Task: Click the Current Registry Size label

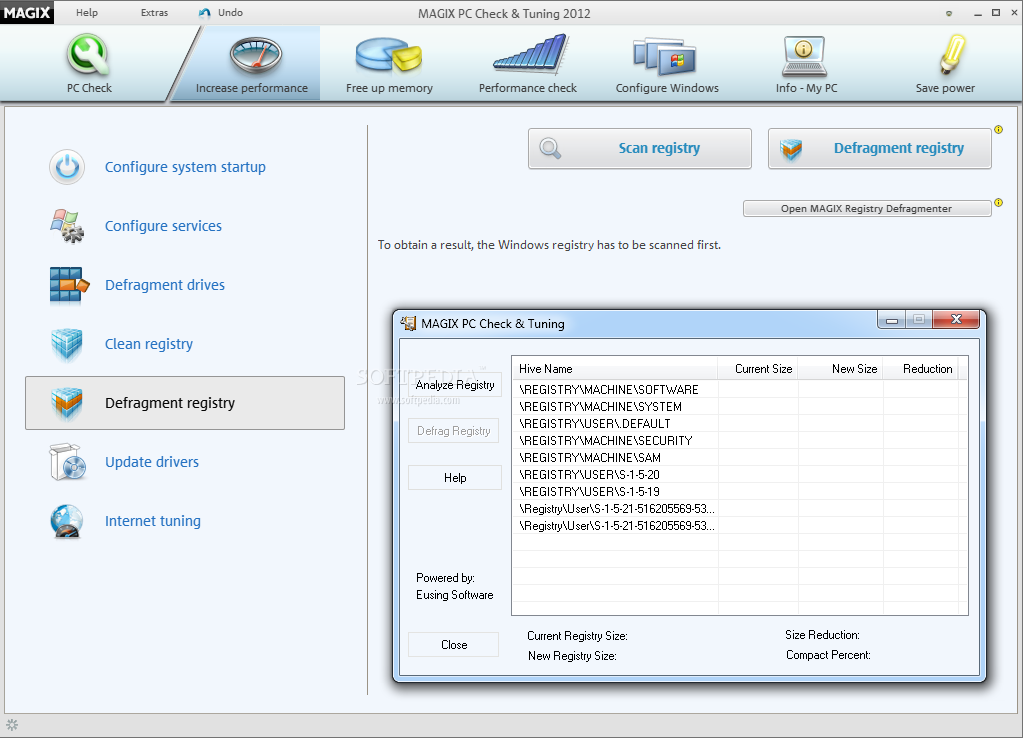Action: click(x=577, y=636)
